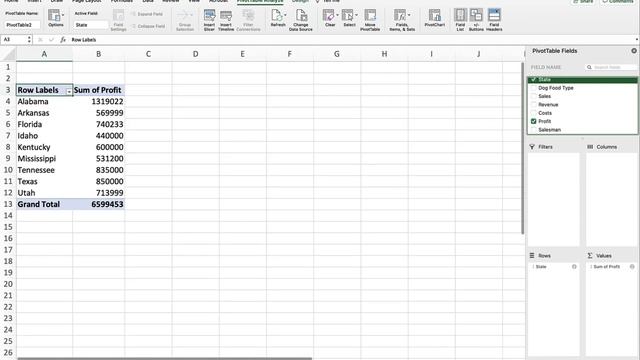Click Expand Field in the ribbon
Screen dimensions: 640x360
point(147,14)
